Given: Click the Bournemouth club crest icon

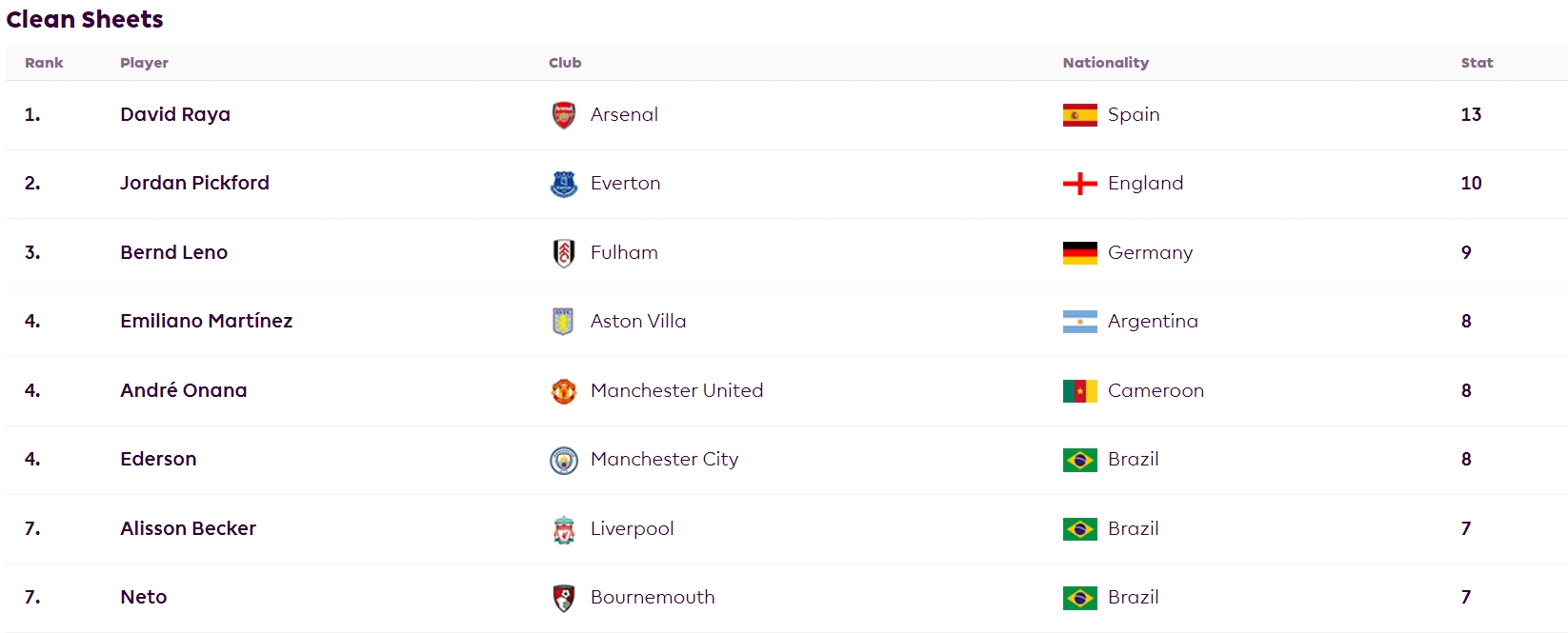Looking at the screenshot, I should (564, 598).
